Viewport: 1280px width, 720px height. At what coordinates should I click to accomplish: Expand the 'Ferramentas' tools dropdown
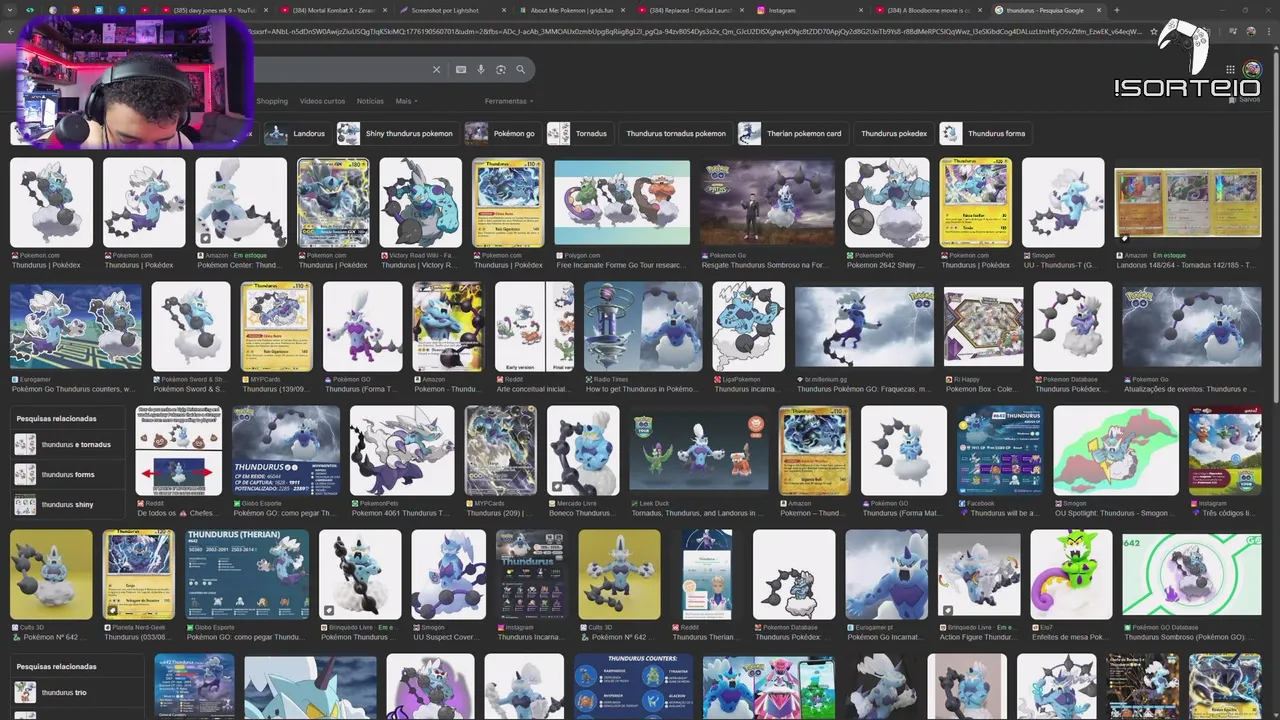click(x=509, y=101)
